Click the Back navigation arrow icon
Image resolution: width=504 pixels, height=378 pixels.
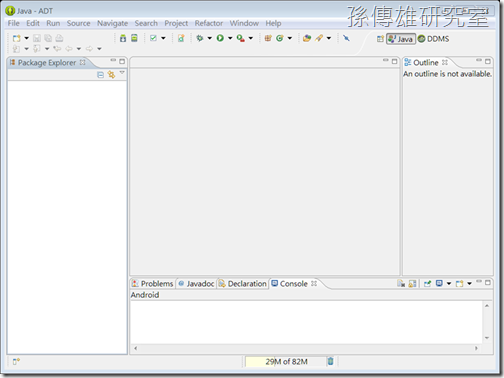pos(69,49)
